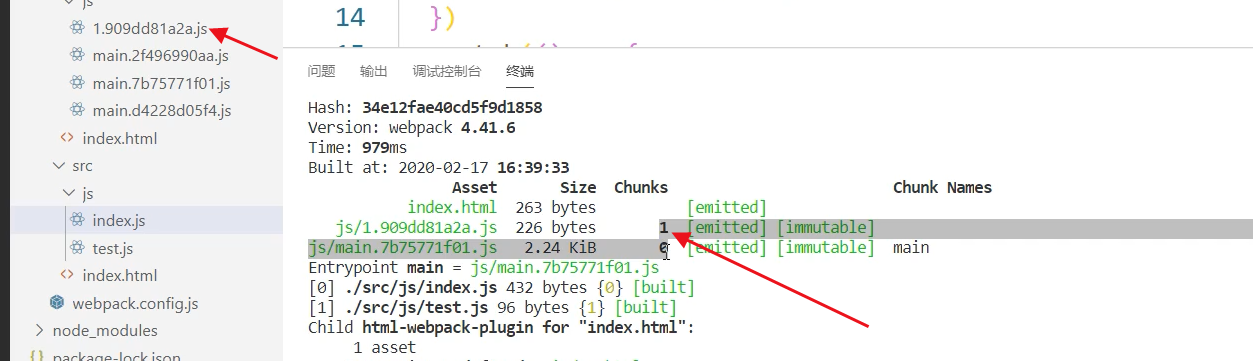
Task: Select main.7b75771f01.js in the file tree
Action: point(161,83)
